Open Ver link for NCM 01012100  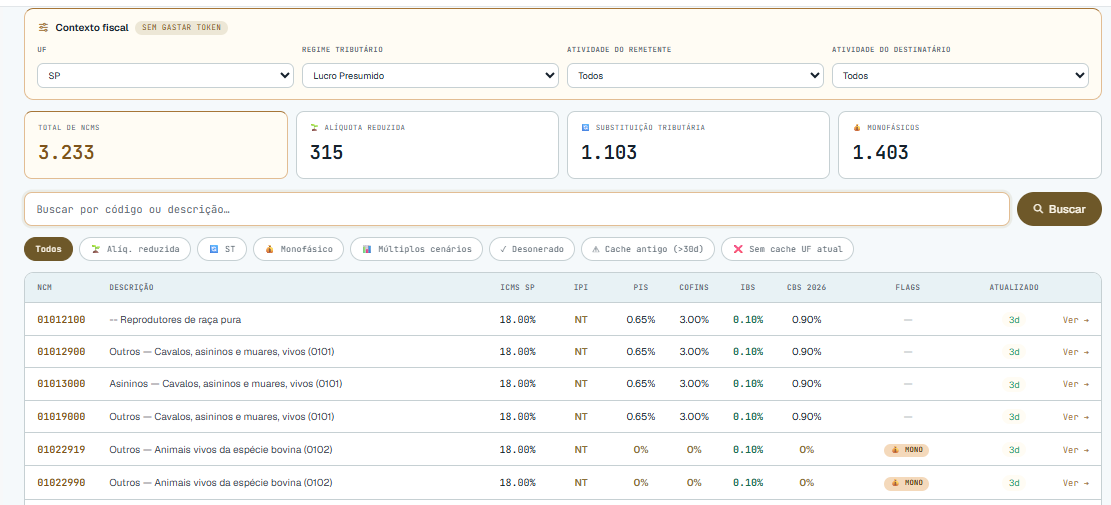point(1076,320)
